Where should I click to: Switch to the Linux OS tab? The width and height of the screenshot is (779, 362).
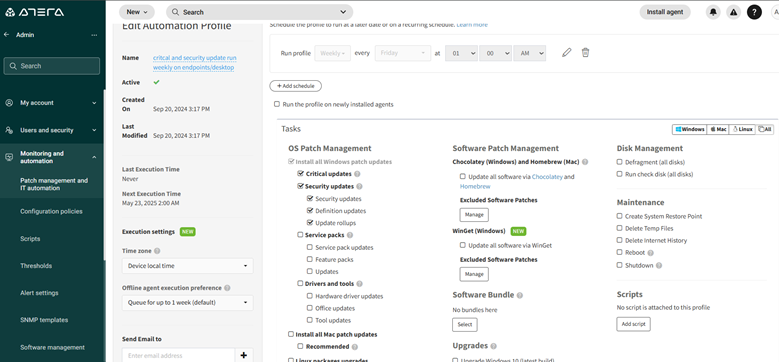click(x=742, y=129)
